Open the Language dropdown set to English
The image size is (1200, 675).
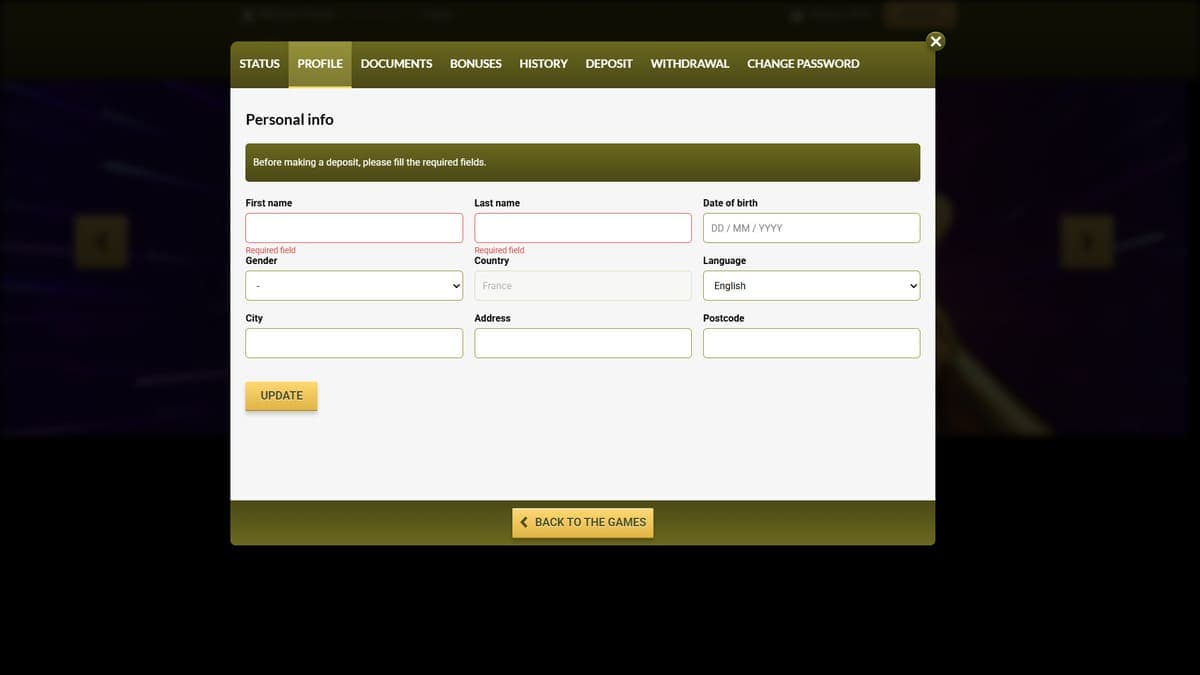click(x=811, y=286)
